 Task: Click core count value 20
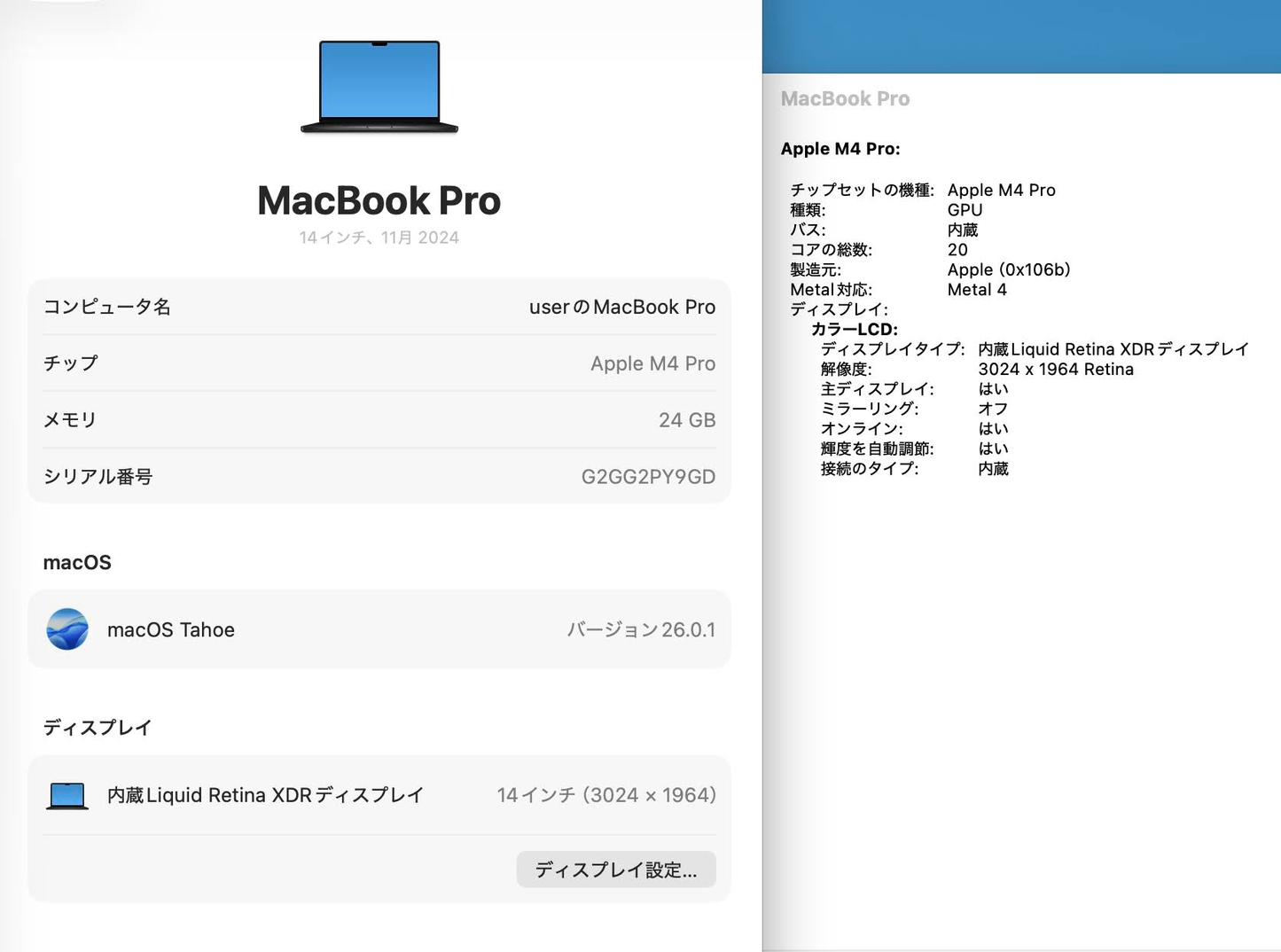point(957,250)
